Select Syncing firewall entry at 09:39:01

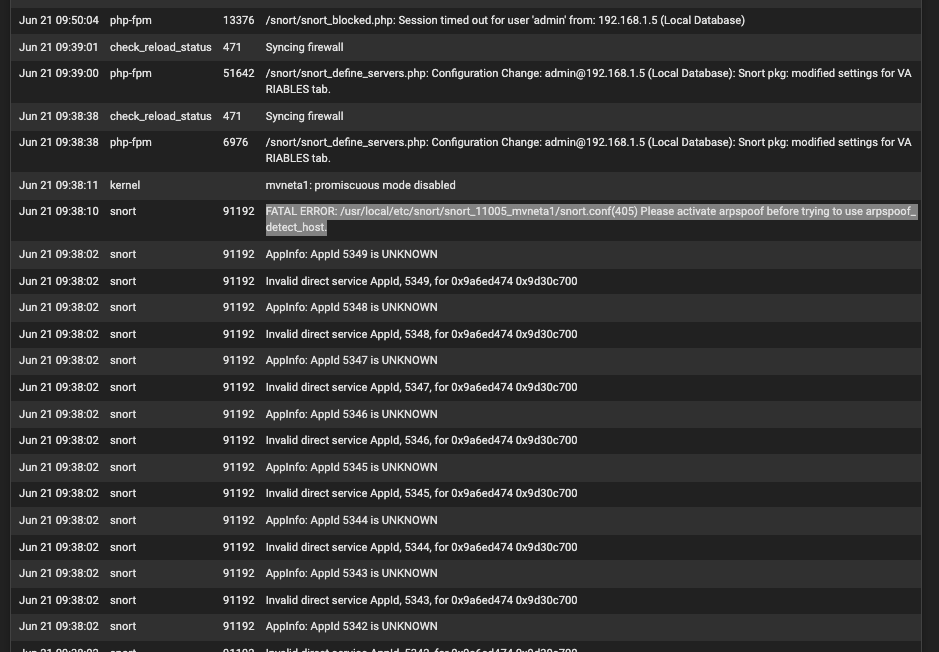[x=304, y=47]
